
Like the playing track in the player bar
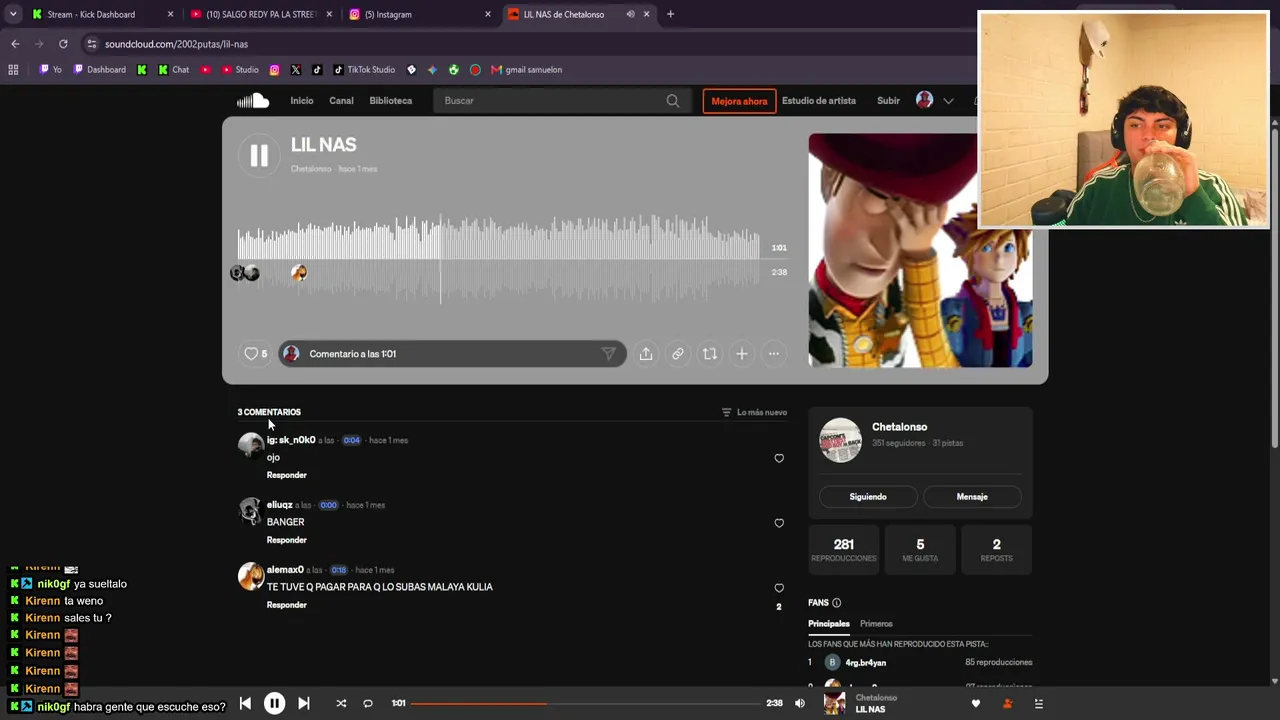[976, 703]
